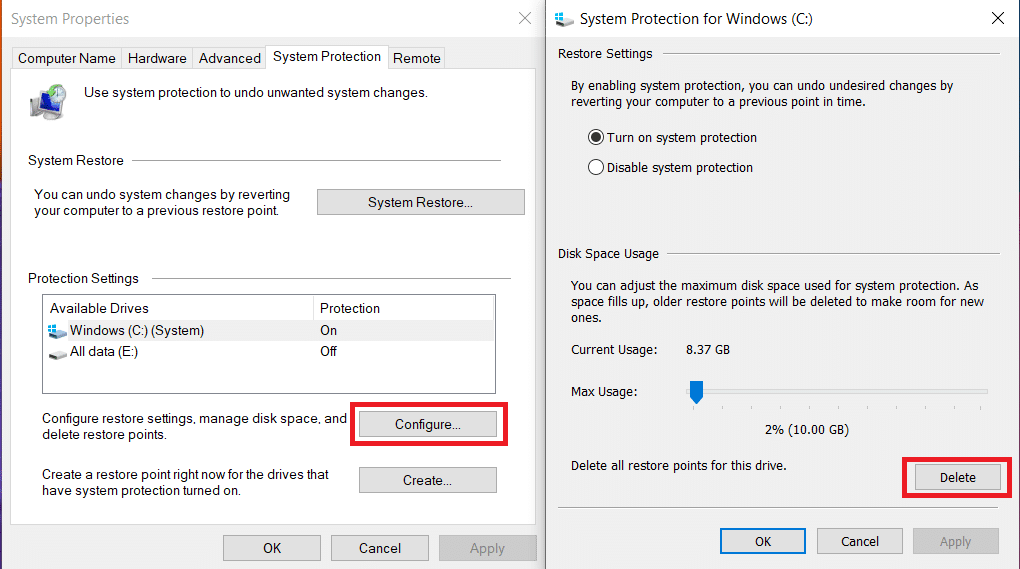Open Configure restore settings button

pyautogui.click(x=428, y=424)
